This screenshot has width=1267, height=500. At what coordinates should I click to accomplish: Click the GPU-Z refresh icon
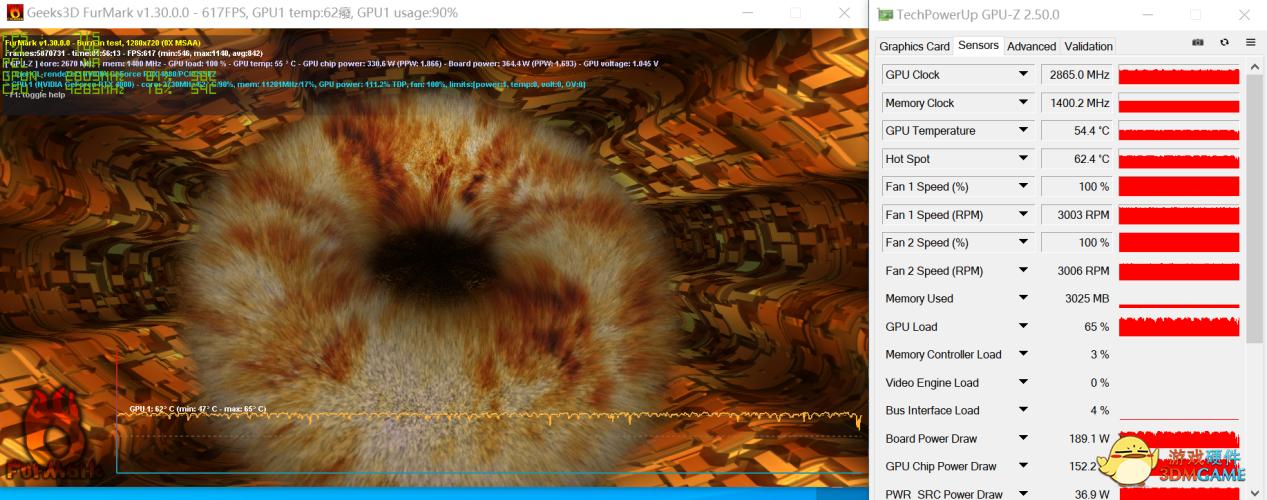(x=1224, y=43)
